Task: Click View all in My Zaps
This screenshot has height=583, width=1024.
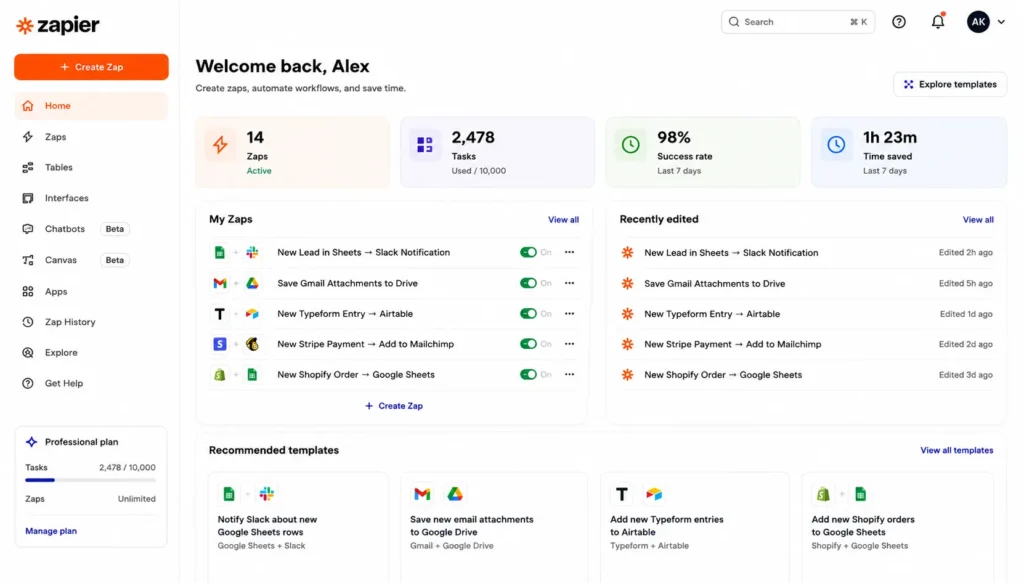Action: (x=563, y=219)
